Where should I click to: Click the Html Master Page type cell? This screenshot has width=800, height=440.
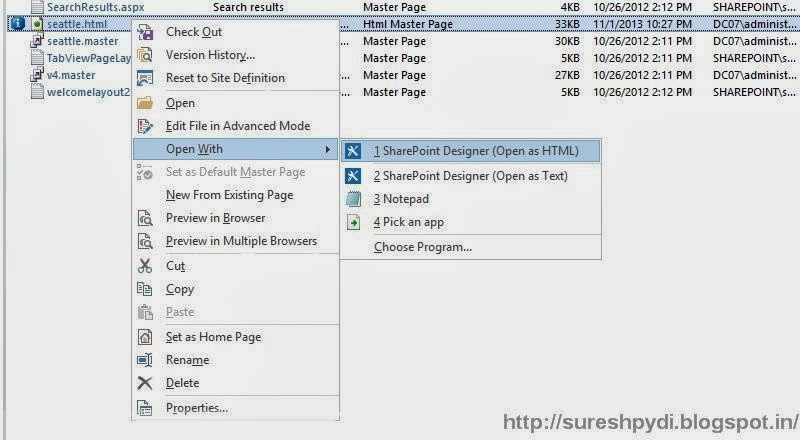[408, 24]
